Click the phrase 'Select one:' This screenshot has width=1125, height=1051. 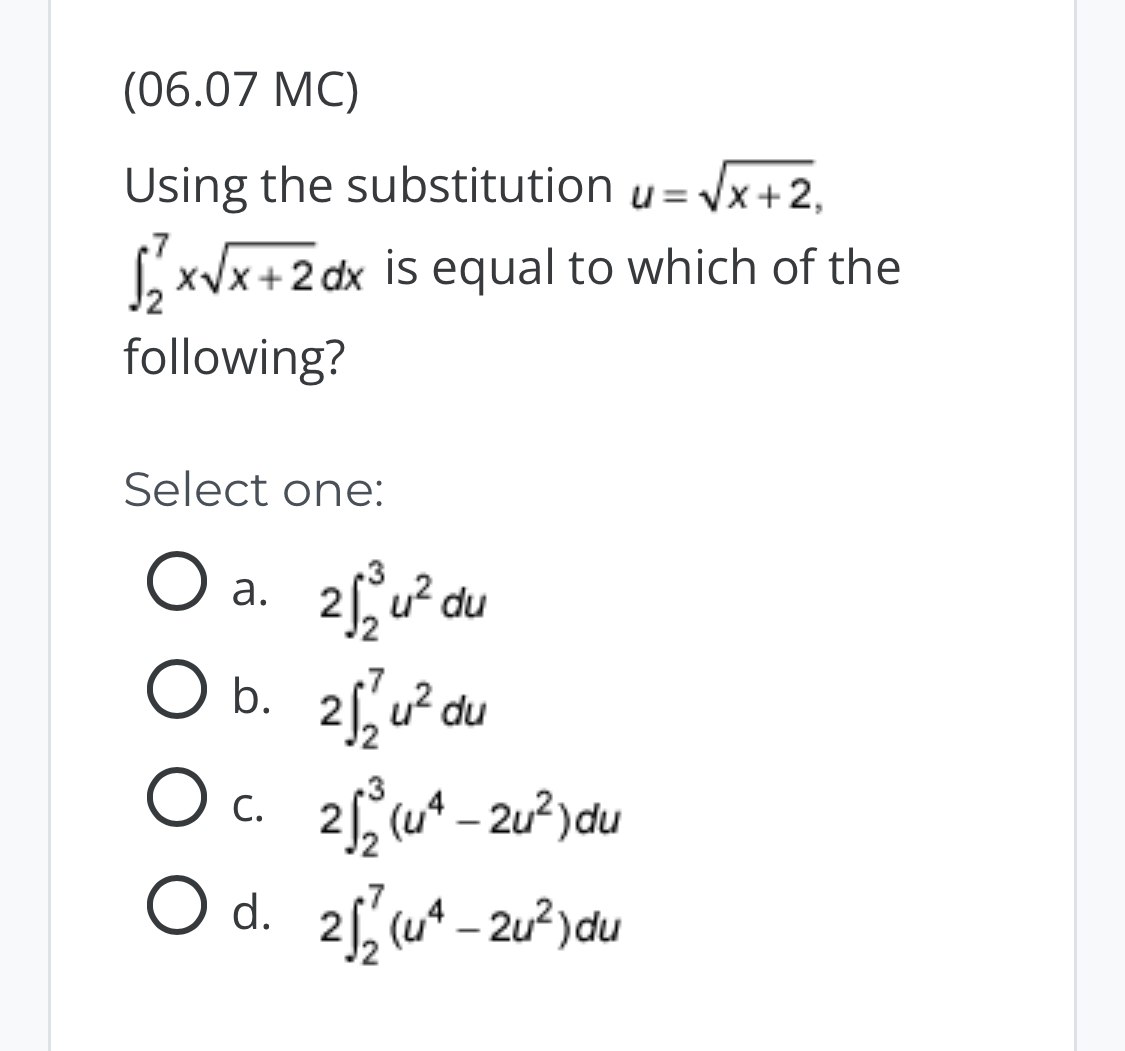(x=252, y=489)
